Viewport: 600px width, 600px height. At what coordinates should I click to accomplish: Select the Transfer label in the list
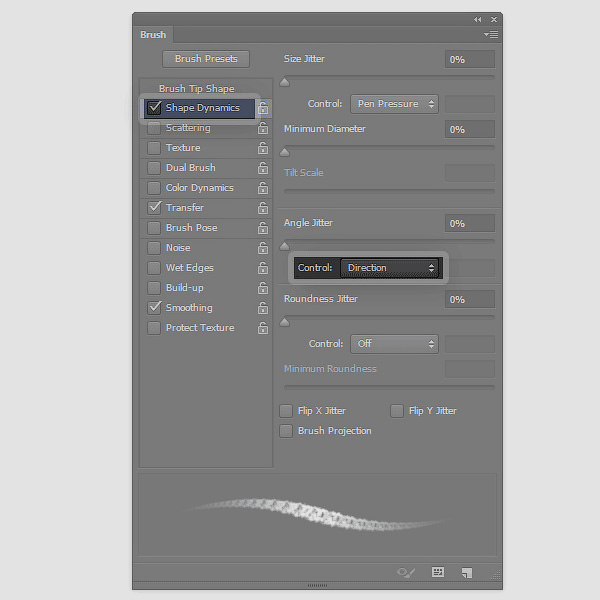pyautogui.click(x=184, y=208)
